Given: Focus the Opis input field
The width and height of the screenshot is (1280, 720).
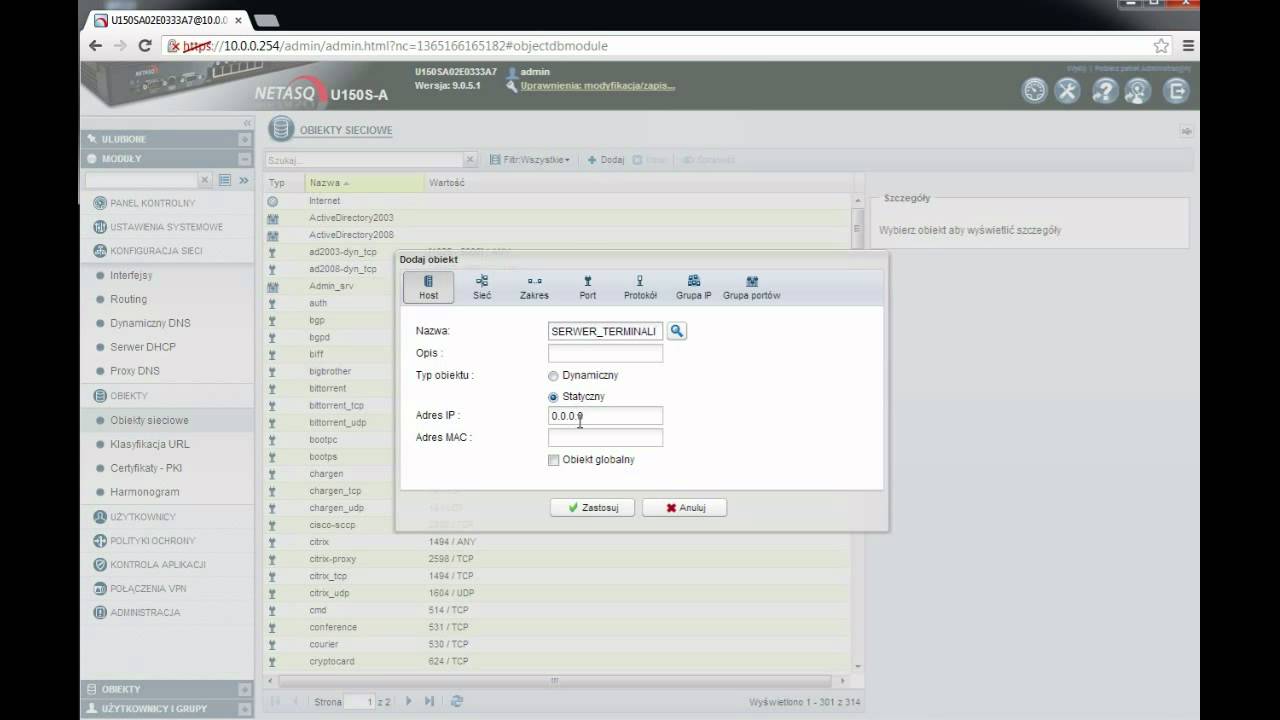Looking at the screenshot, I should coord(605,353).
